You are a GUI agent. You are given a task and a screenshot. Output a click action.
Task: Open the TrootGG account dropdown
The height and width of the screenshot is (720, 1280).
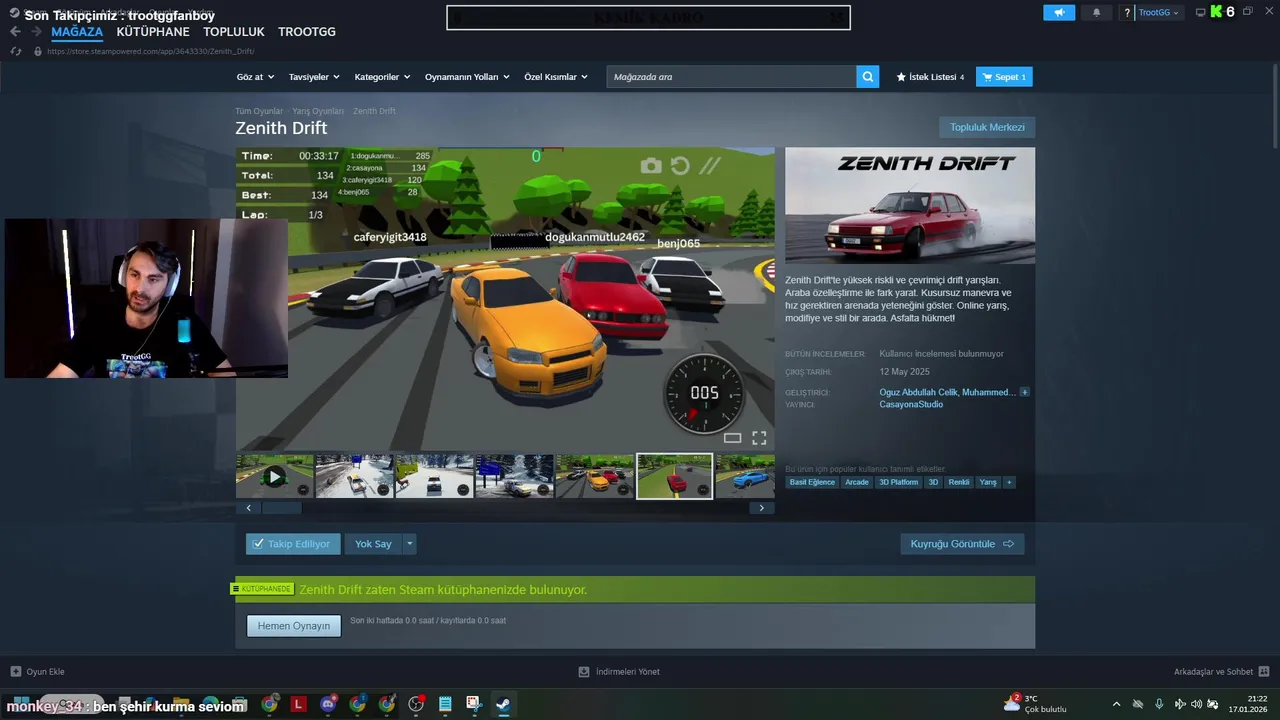click(x=1159, y=13)
